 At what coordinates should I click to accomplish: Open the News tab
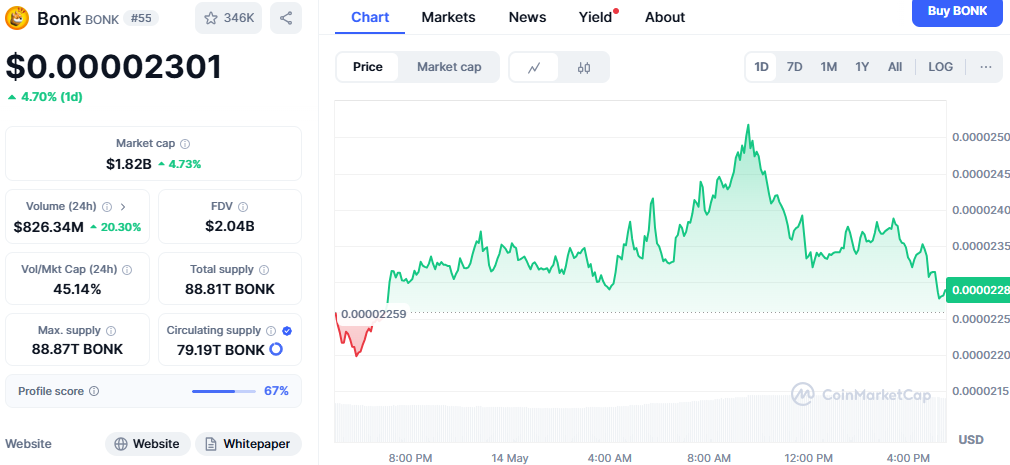point(527,17)
